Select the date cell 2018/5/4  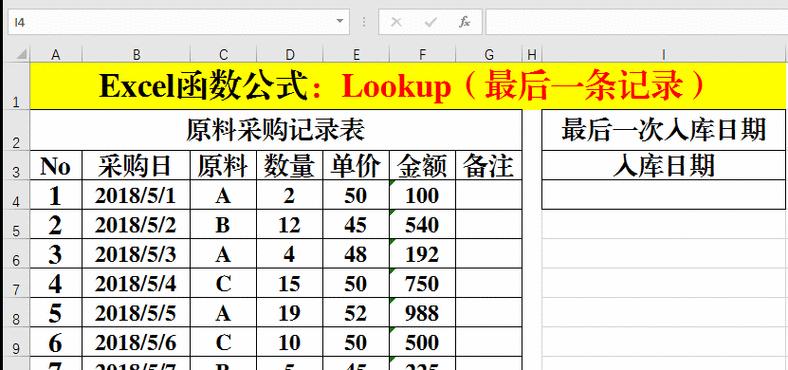pos(136,283)
